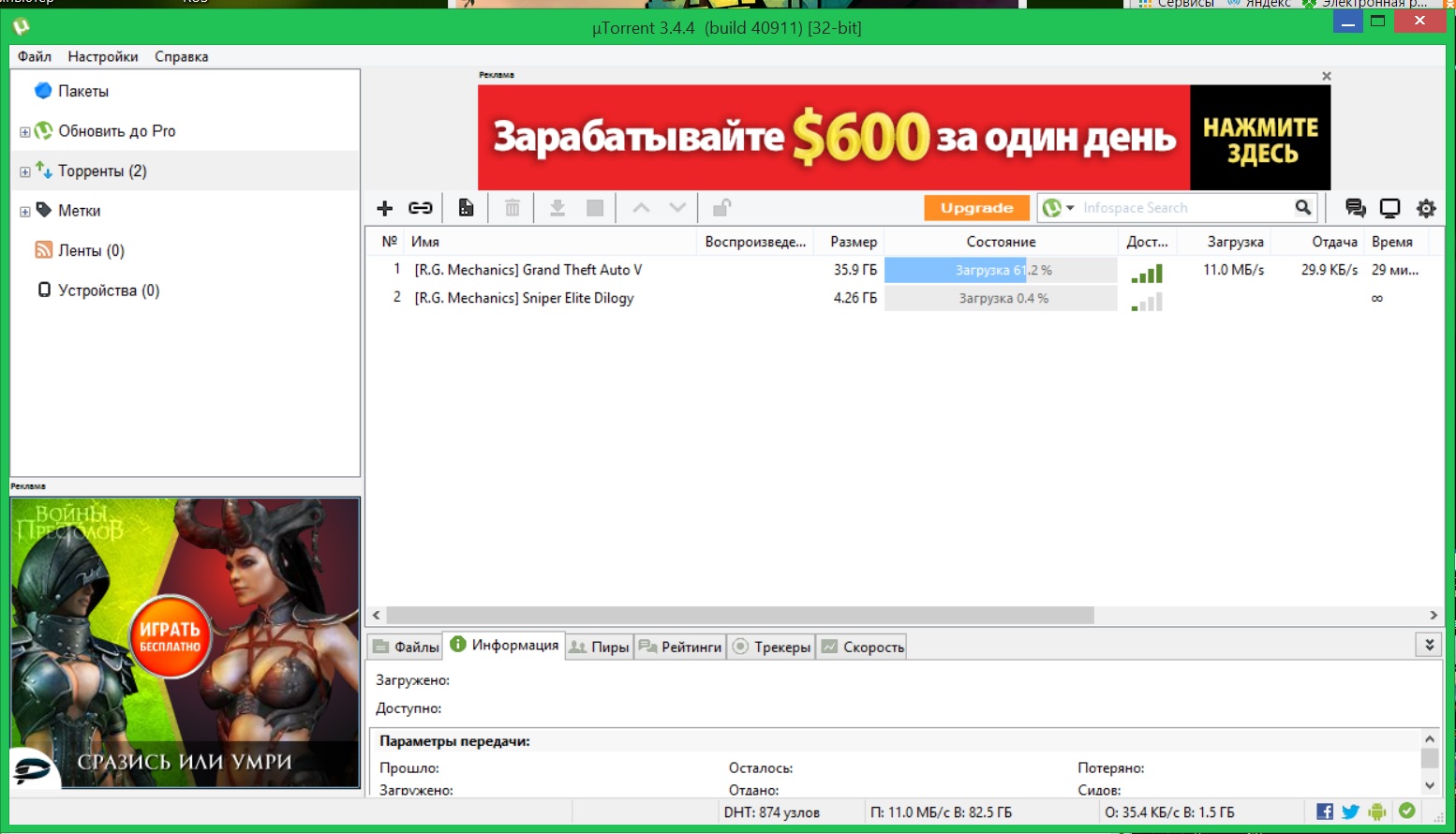Click GTA V download progress bar

point(1001,270)
